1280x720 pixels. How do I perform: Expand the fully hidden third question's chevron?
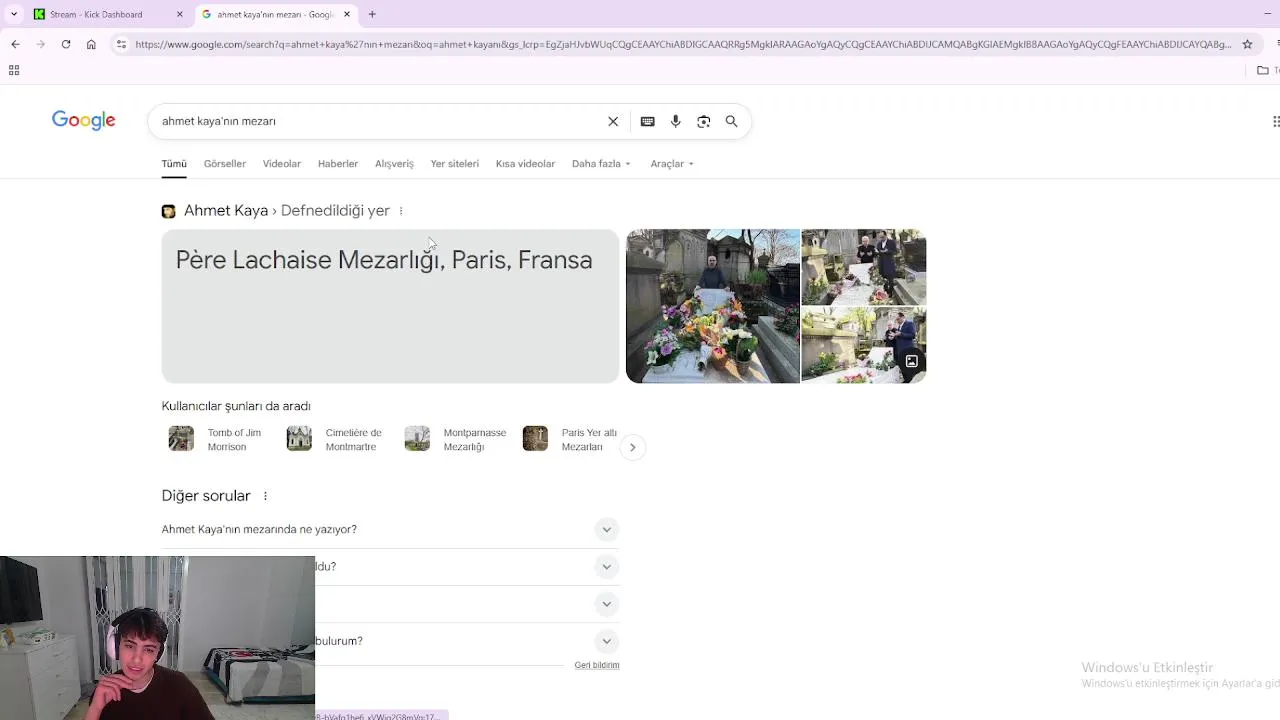(x=606, y=604)
